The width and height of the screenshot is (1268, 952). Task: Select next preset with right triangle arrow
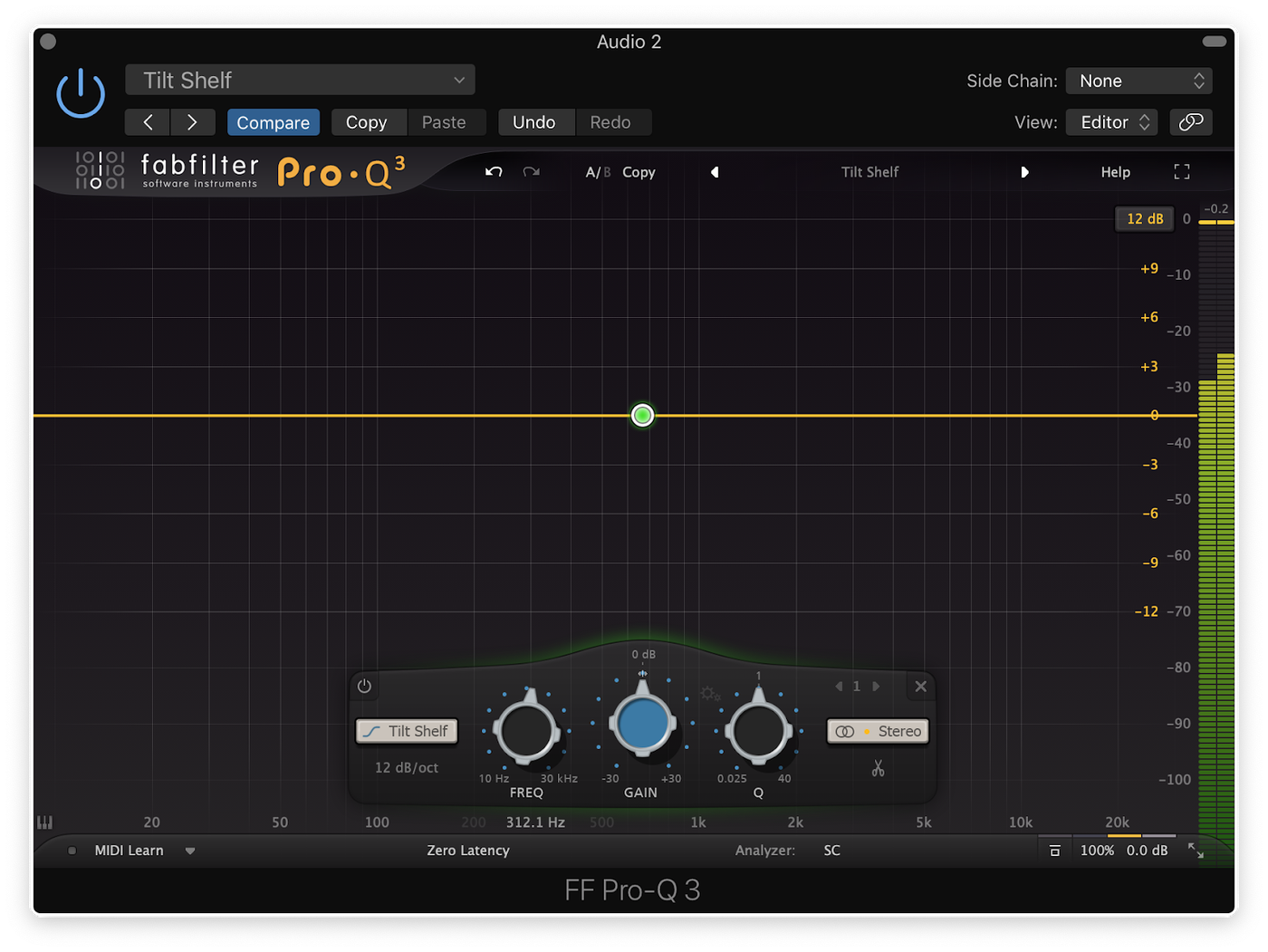pos(1024,172)
